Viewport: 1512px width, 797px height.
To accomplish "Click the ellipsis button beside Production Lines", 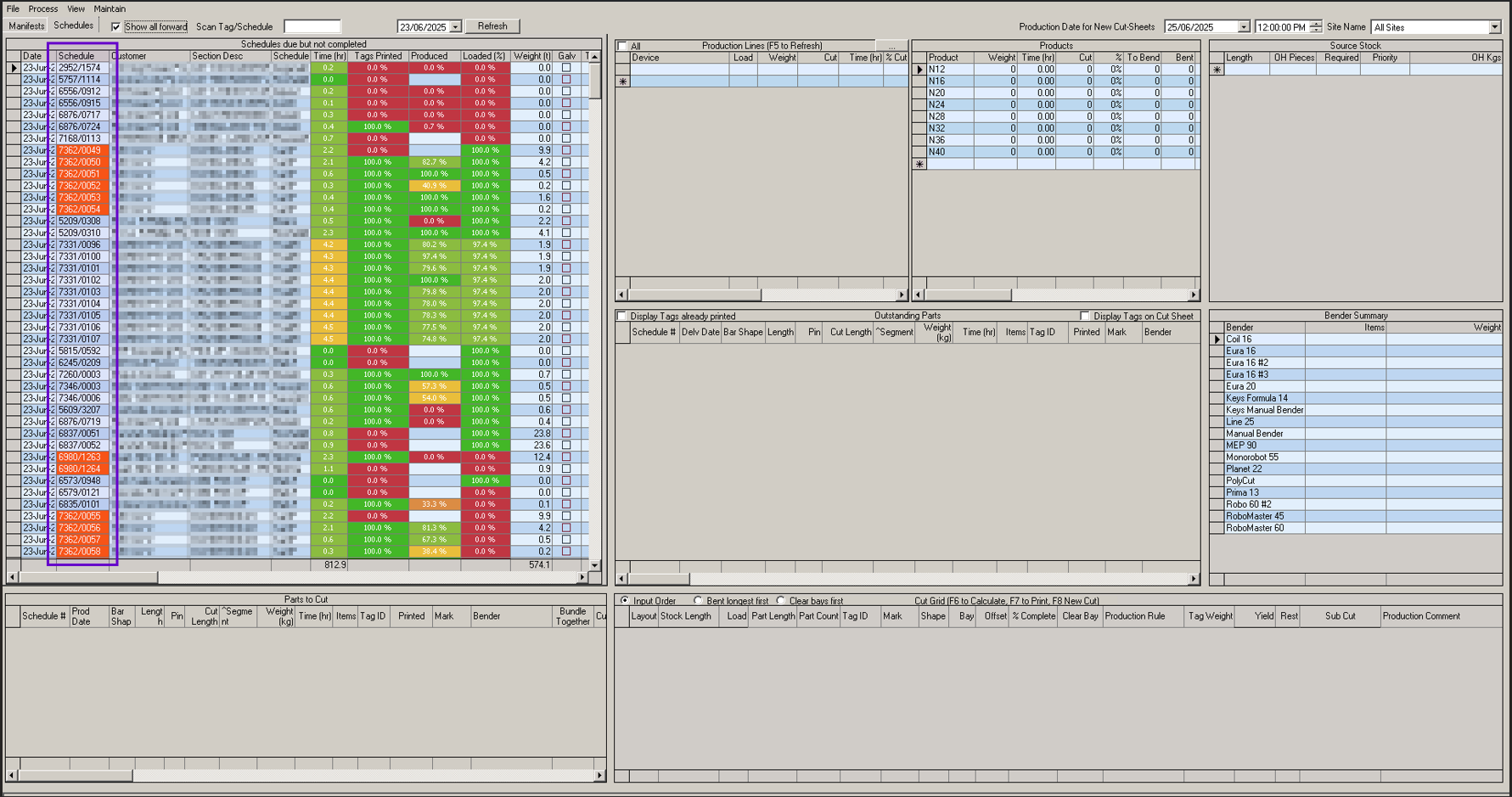I will coord(891,46).
